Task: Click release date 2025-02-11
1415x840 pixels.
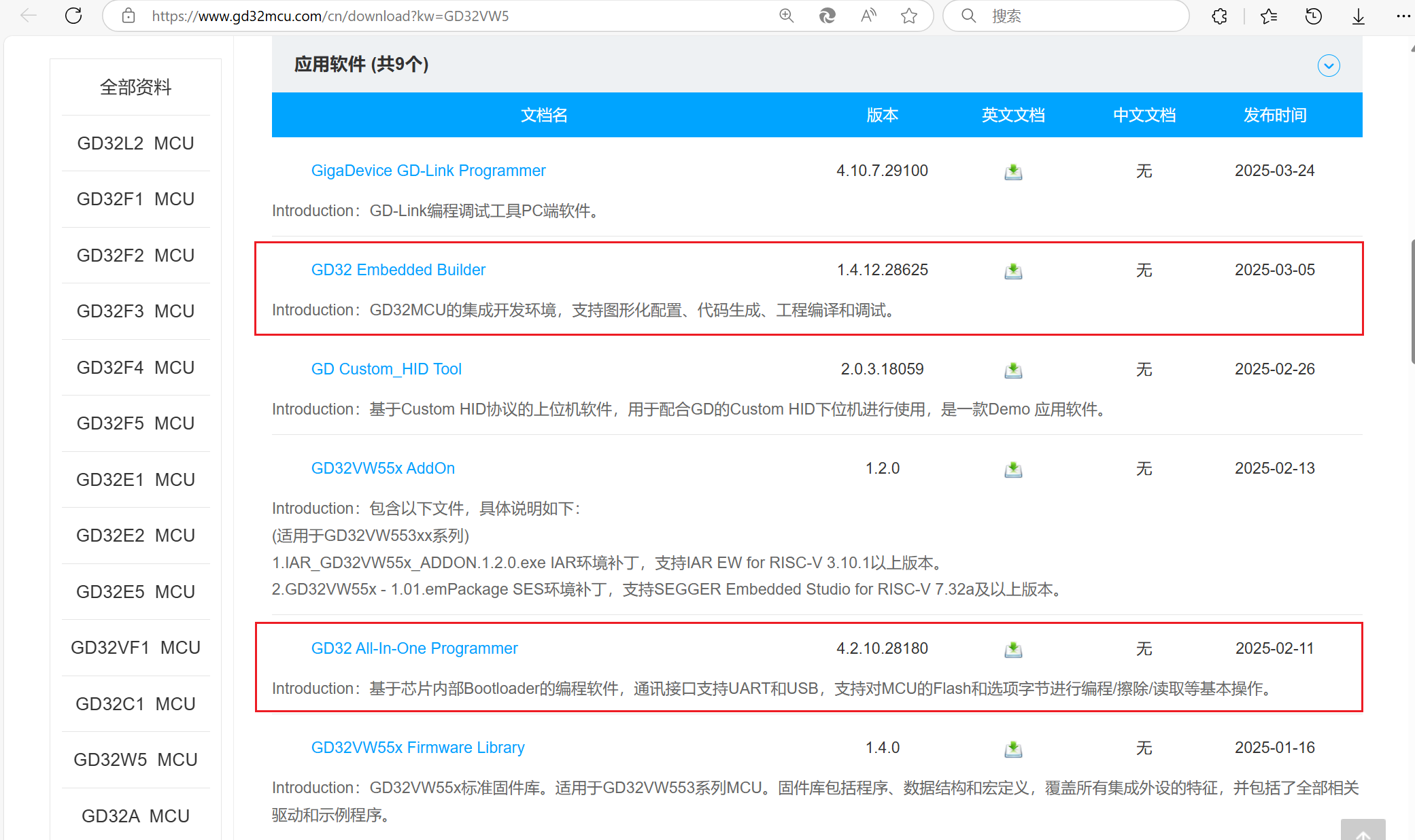Action: pos(1275,648)
